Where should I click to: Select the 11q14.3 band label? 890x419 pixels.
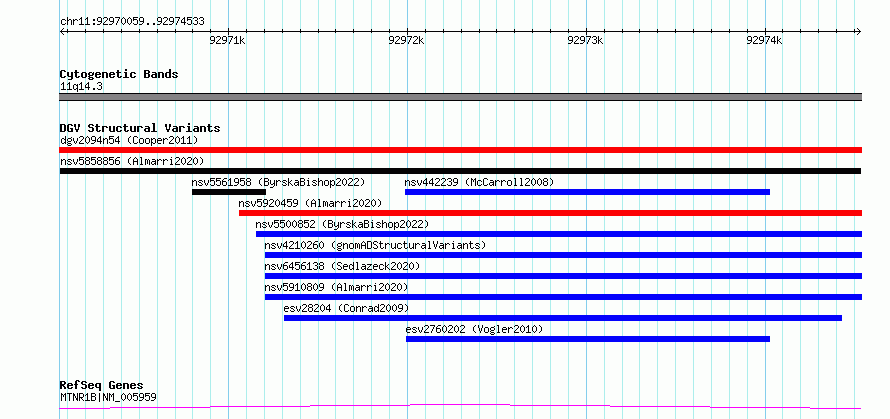[81, 87]
